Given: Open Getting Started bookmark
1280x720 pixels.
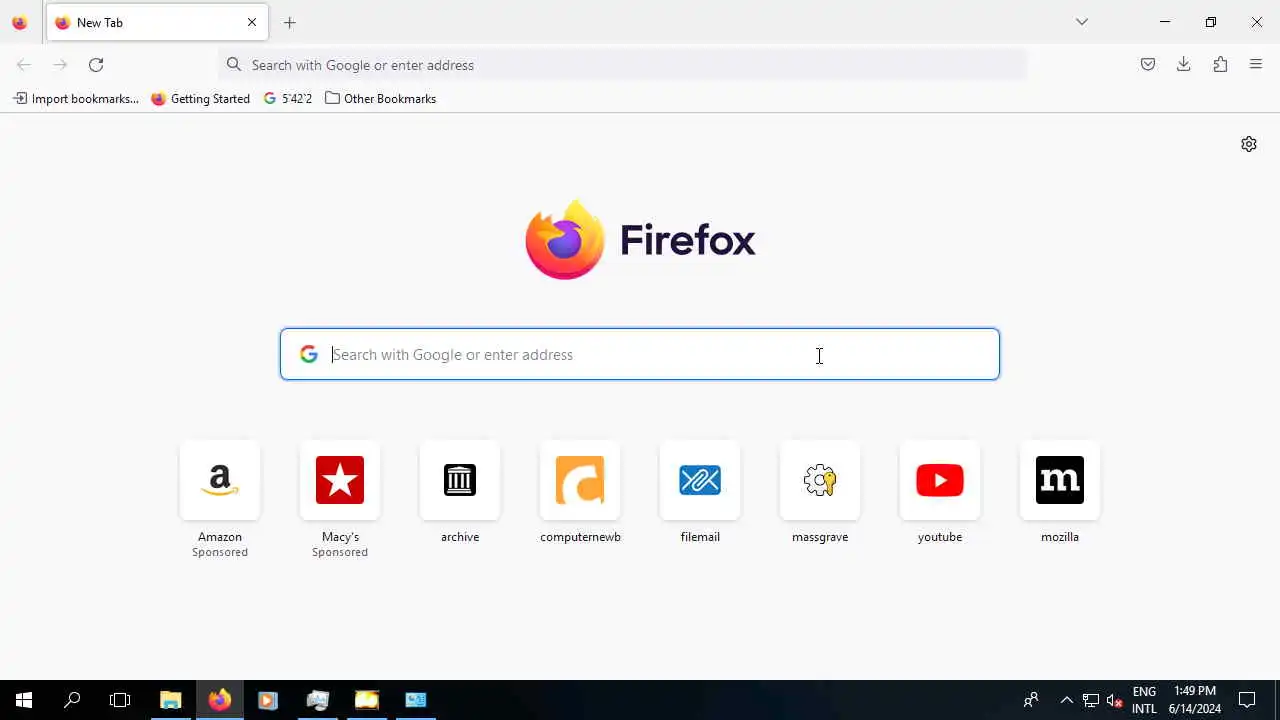Looking at the screenshot, I should pos(201,99).
